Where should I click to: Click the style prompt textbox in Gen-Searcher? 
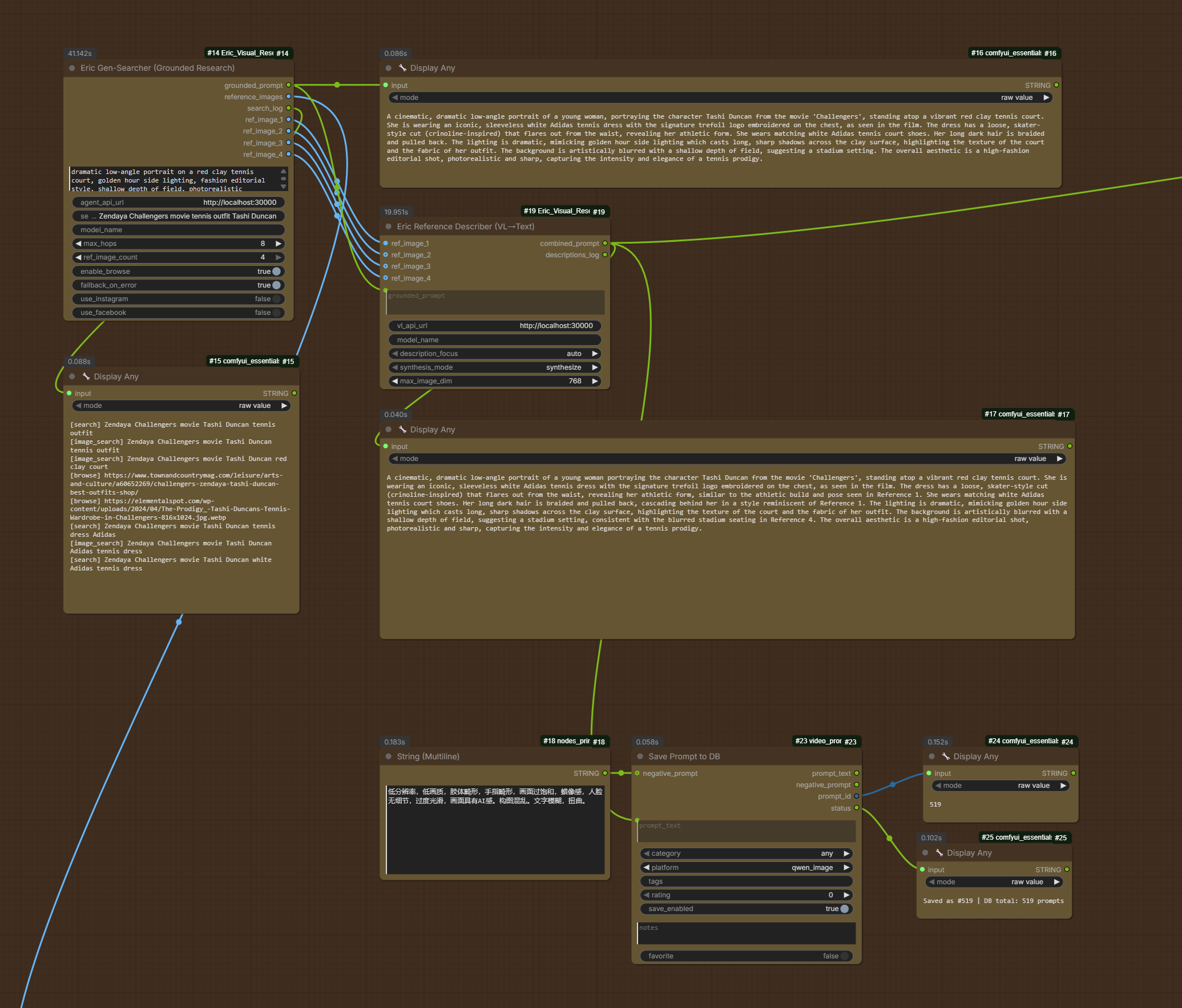coord(179,179)
